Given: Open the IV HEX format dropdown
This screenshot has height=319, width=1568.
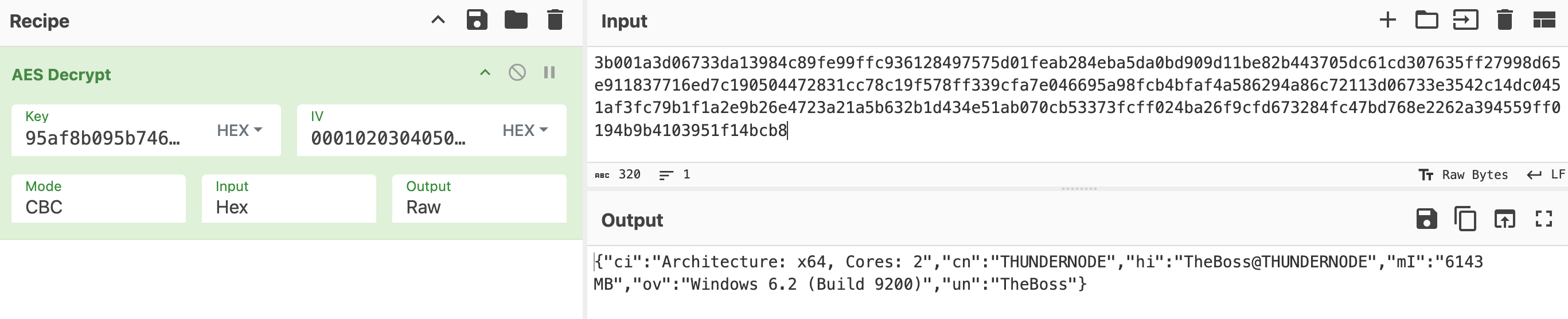Looking at the screenshot, I should click(525, 130).
